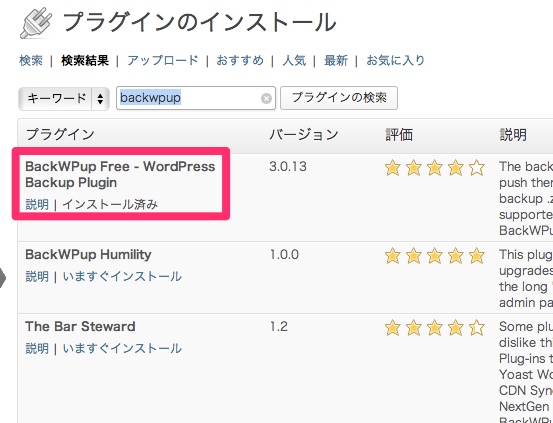
Task: Open the 検索 tab
Action: pyautogui.click(x=31, y=60)
